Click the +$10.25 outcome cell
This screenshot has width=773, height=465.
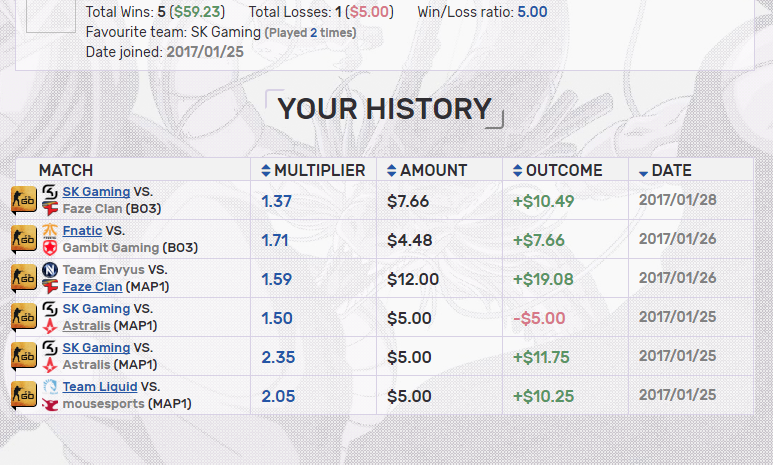[543, 396]
